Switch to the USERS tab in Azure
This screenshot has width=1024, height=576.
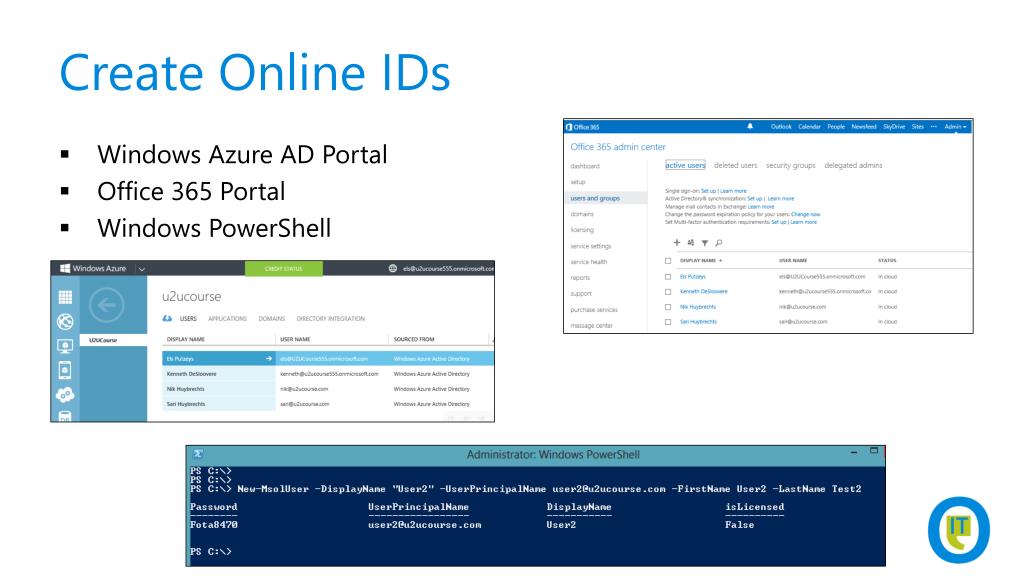[188, 319]
